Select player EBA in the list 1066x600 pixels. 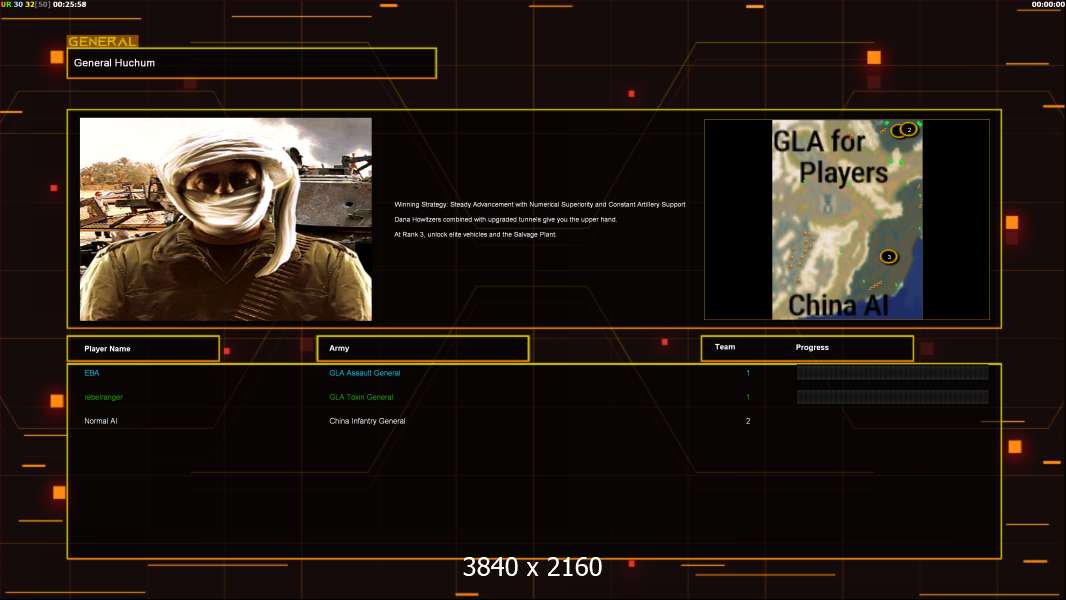point(92,373)
